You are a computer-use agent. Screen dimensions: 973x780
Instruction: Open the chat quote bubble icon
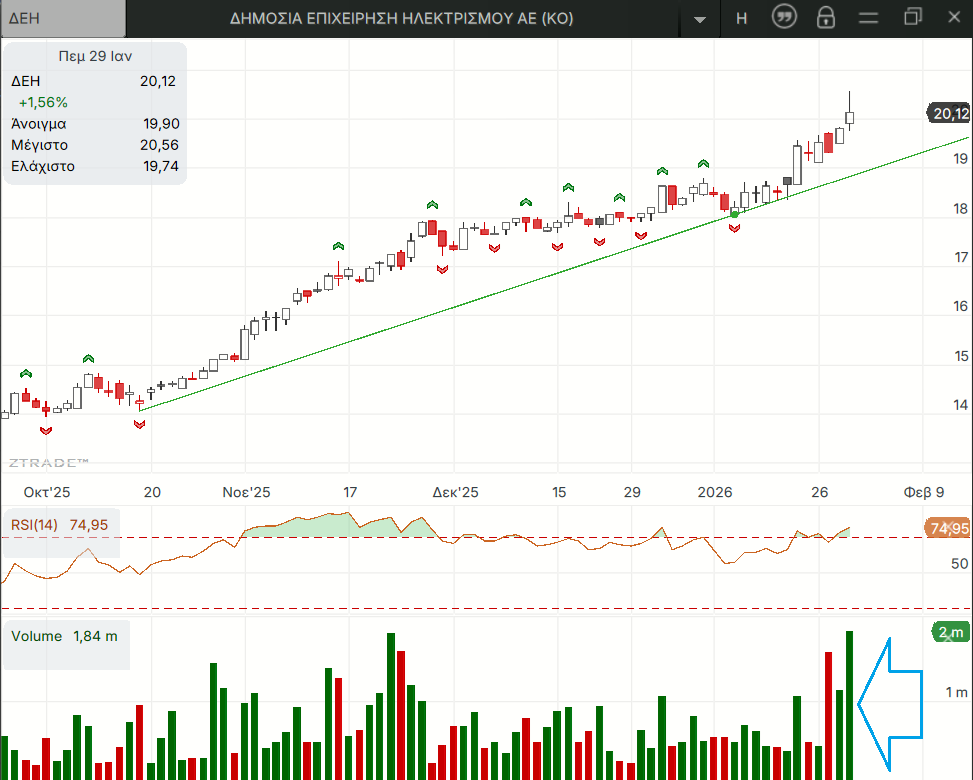tap(786, 18)
